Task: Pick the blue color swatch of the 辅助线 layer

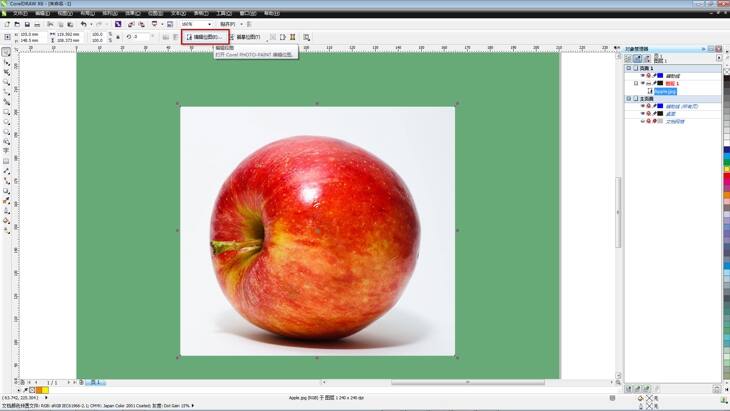Action: [x=660, y=75]
